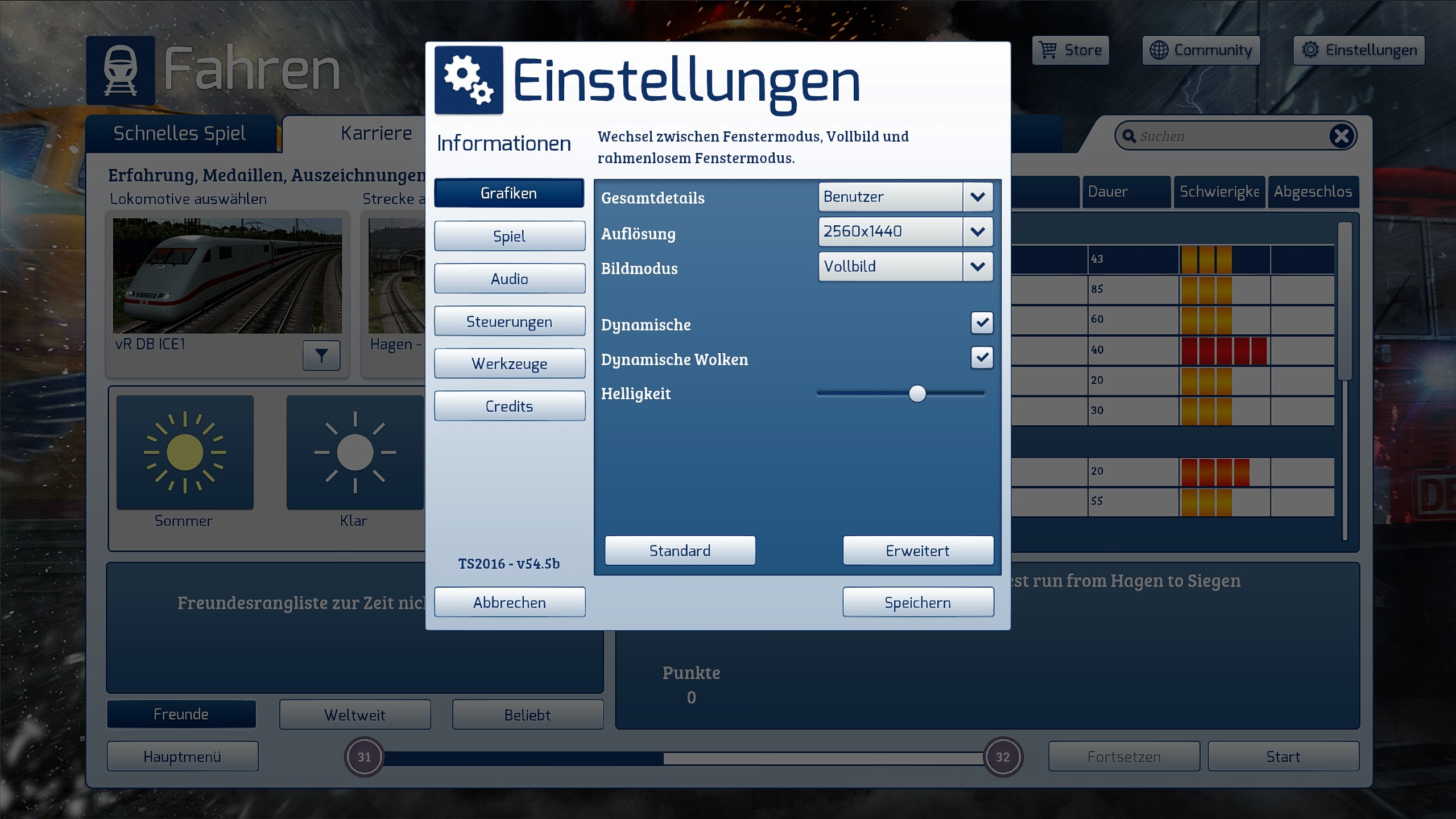Screen dimensions: 1456x819
Task: Click the Helligkeit slider handle
Action: pyautogui.click(x=917, y=394)
